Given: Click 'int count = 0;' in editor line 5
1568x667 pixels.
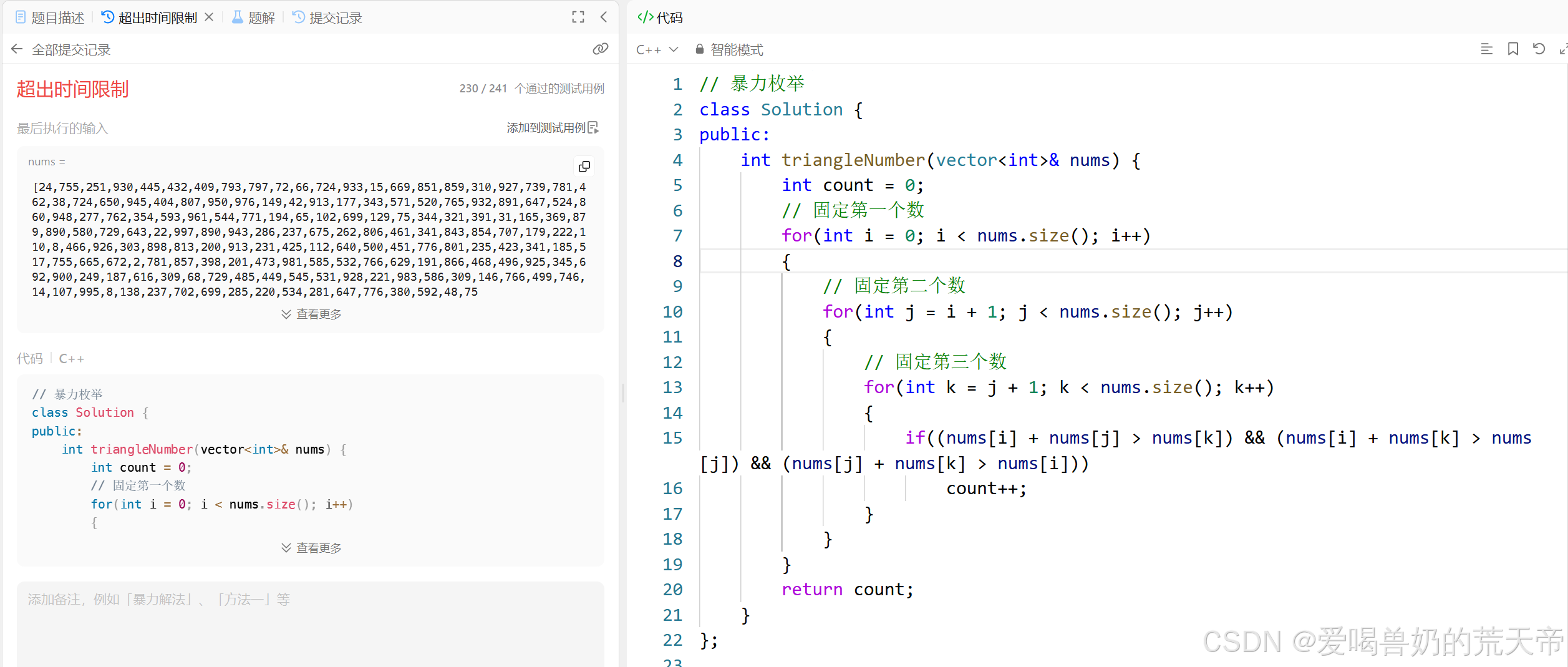Looking at the screenshot, I should pyautogui.click(x=853, y=185).
